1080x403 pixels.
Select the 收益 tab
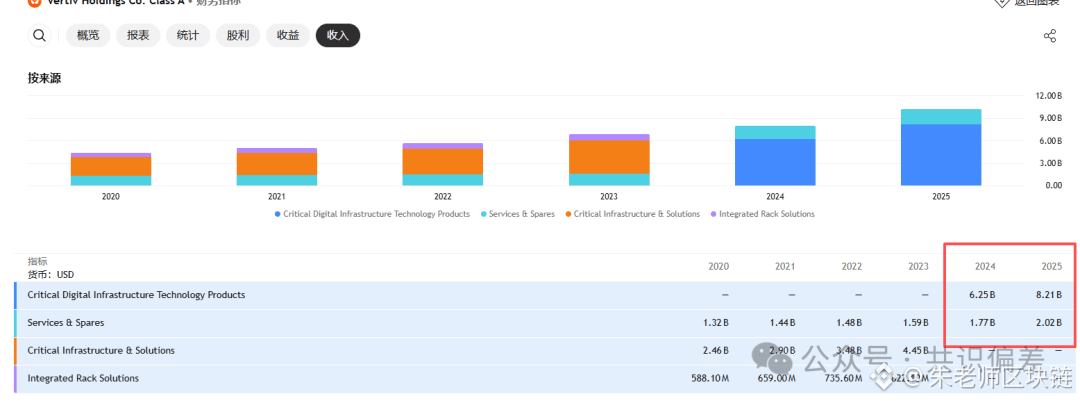click(x=288, y=35)
